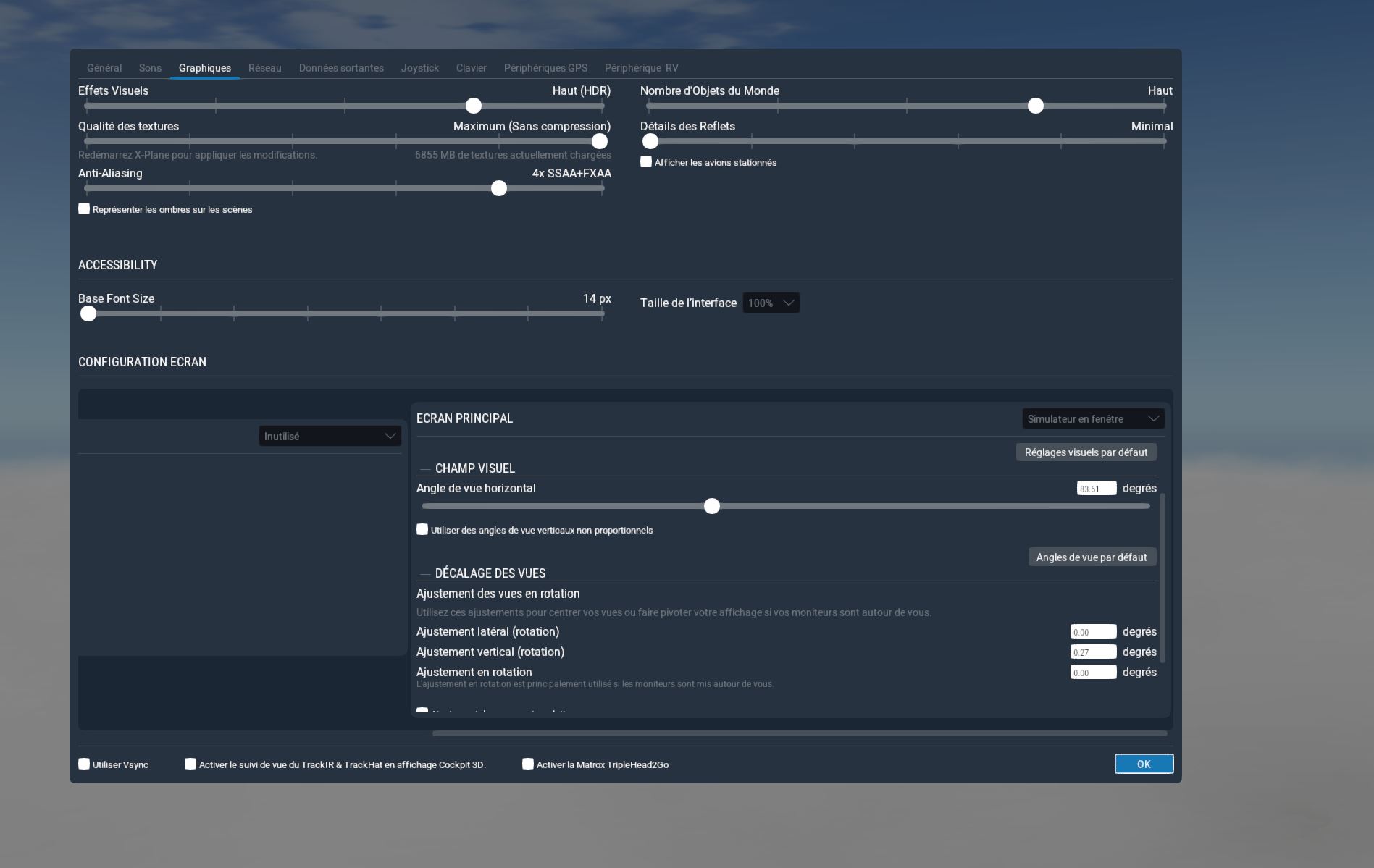1374x868 pixels.
Task: Click Redémarrez X-Plane notice text
Action: [198, 155]
